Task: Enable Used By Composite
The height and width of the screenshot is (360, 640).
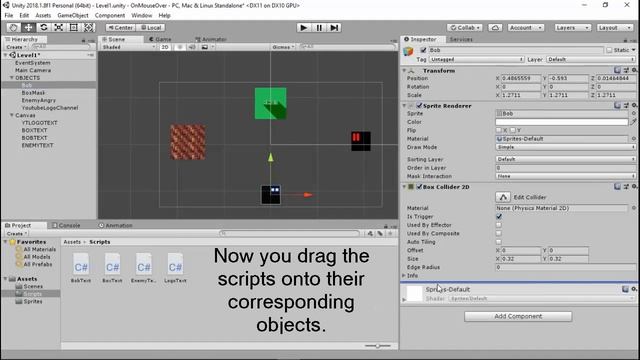Action: (499, 233)
